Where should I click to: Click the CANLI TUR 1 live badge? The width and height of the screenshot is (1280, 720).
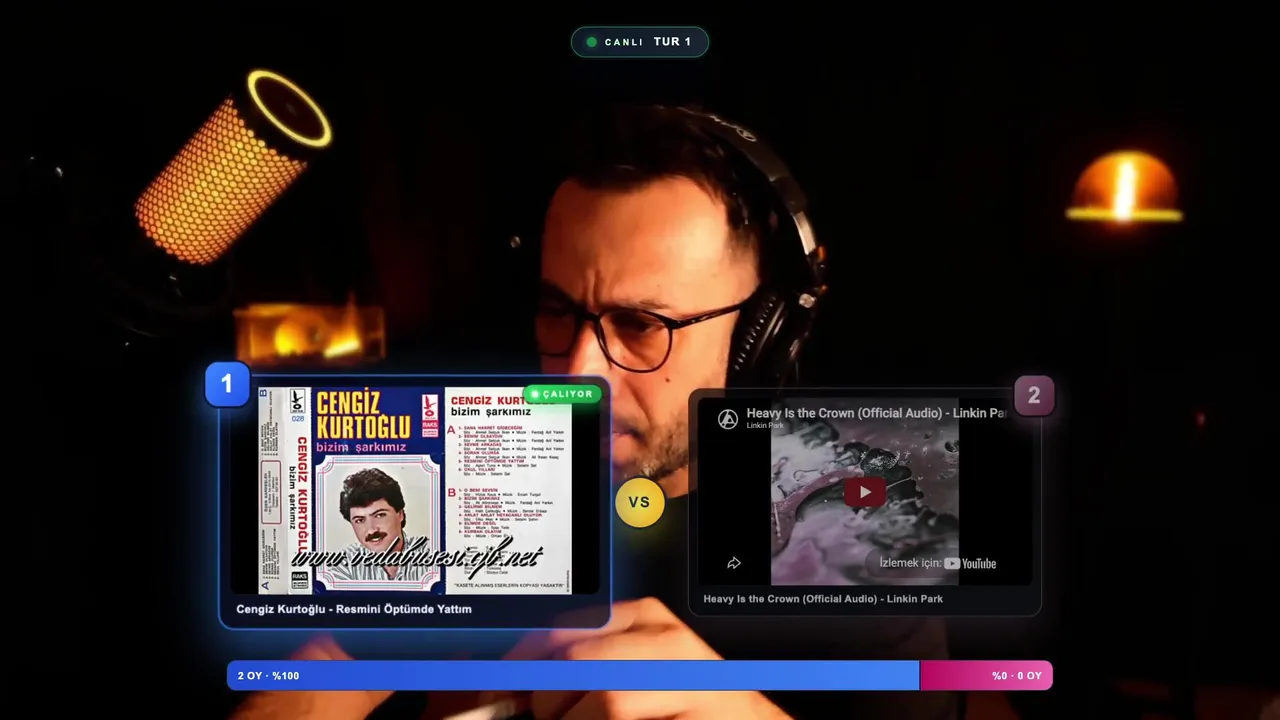[x=640, y=42]
